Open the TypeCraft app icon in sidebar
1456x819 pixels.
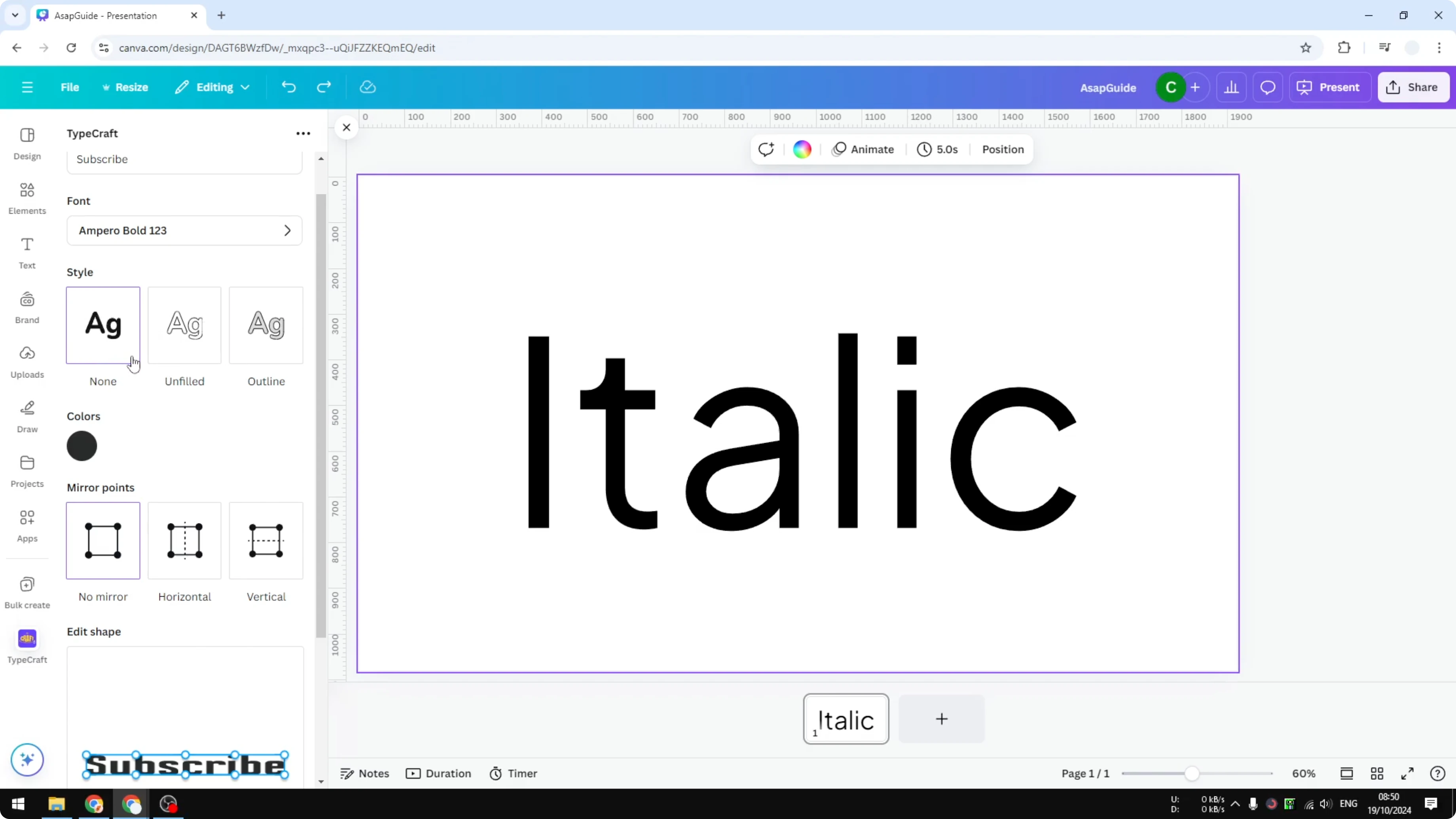(x=27, y=639)
